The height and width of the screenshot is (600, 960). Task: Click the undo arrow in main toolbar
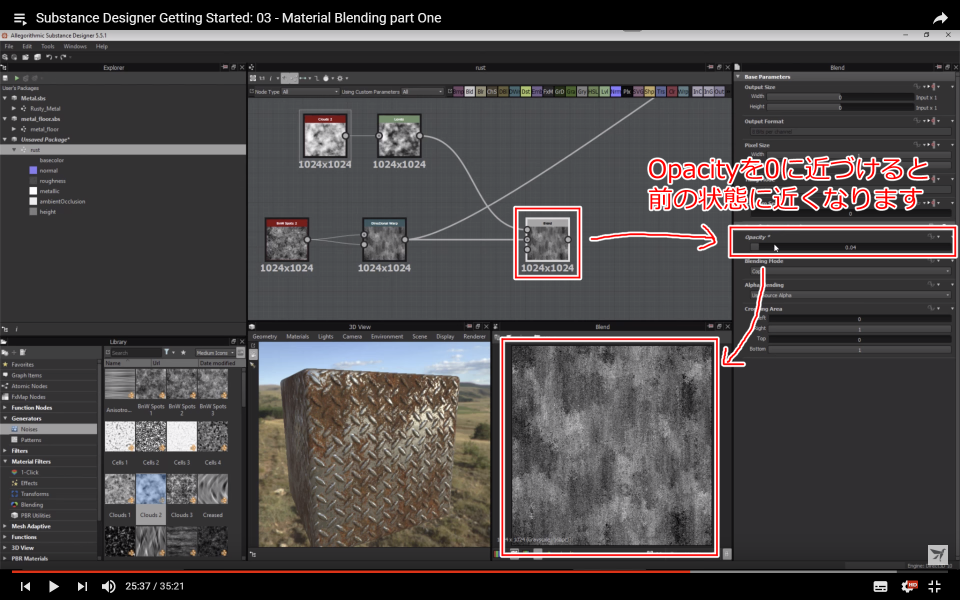pyautogui.click(x=49, y=57)
